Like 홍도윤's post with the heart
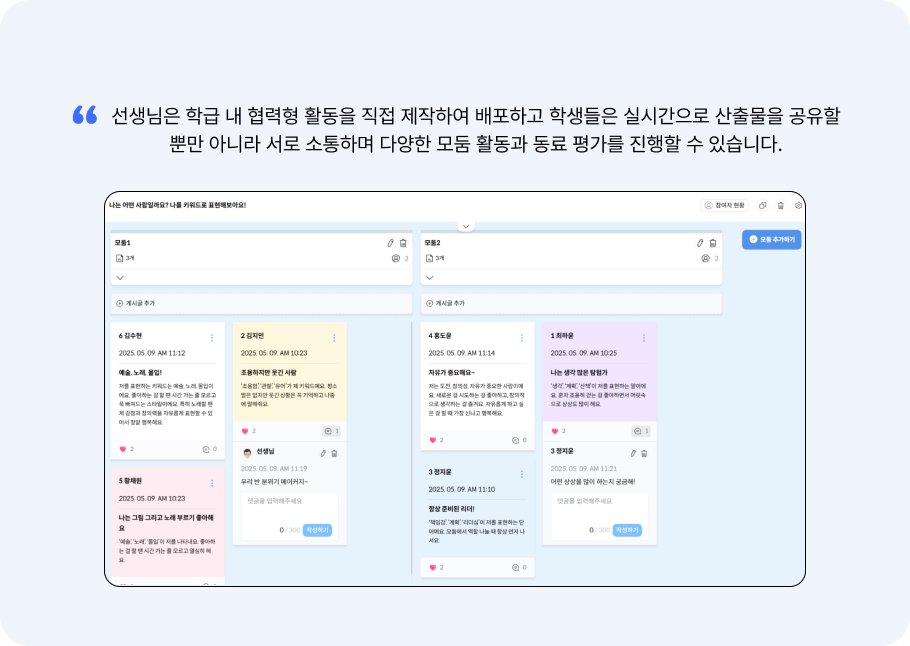 432,441
